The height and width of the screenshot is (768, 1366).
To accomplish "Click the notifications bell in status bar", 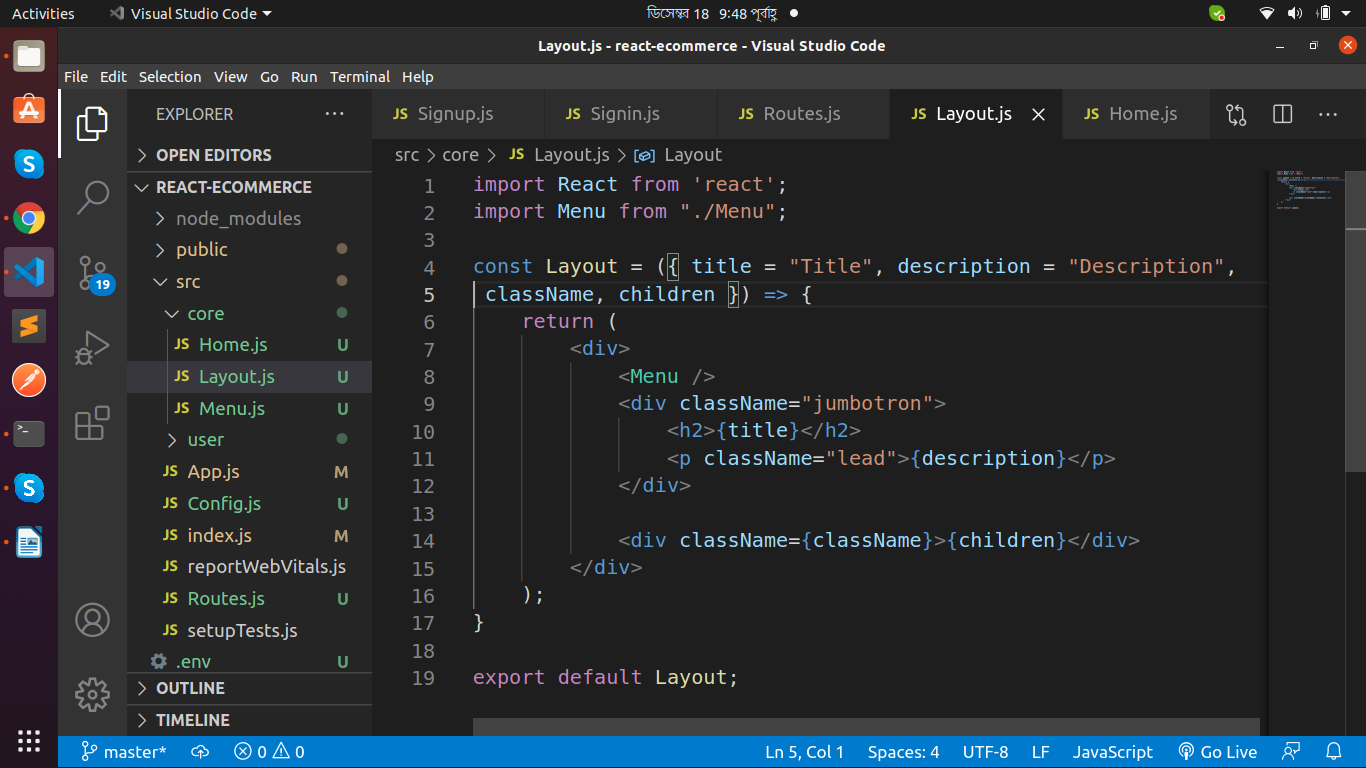I will pos(1333,752).
